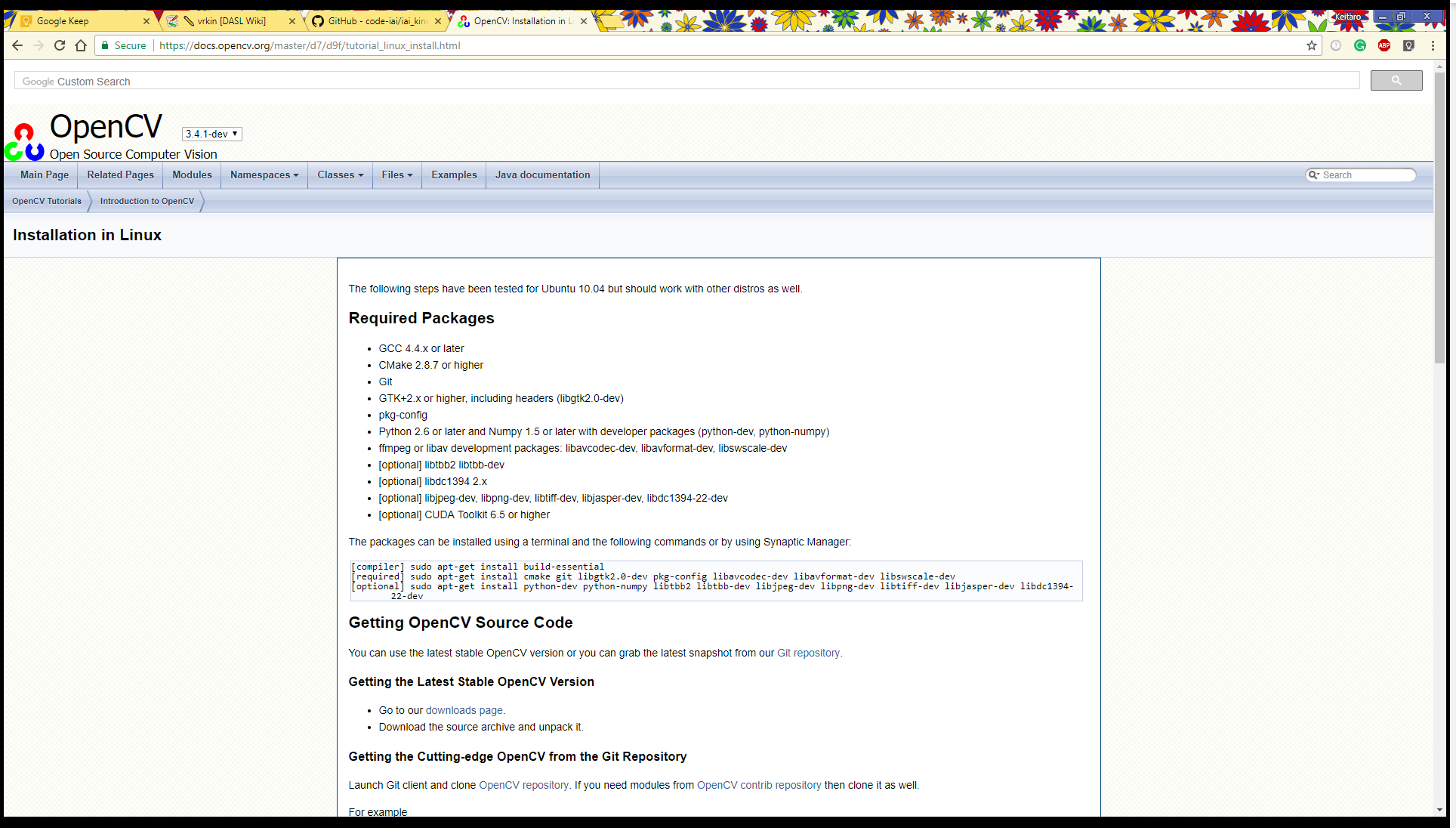Click the grey question-mark extension icon

tap(1336, 45)
